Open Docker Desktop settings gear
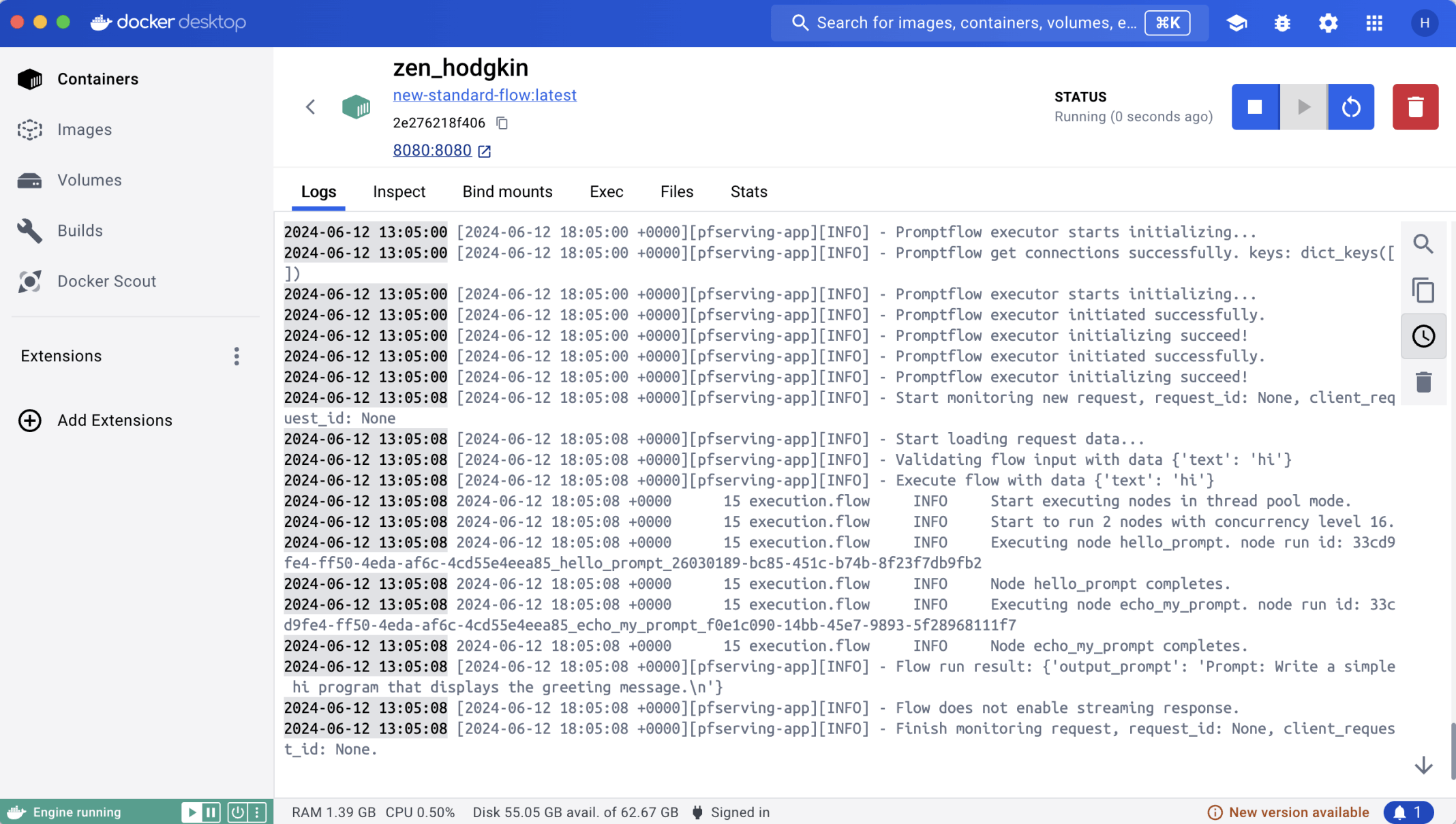1456x824 pixels. [x=1328, y=23]
